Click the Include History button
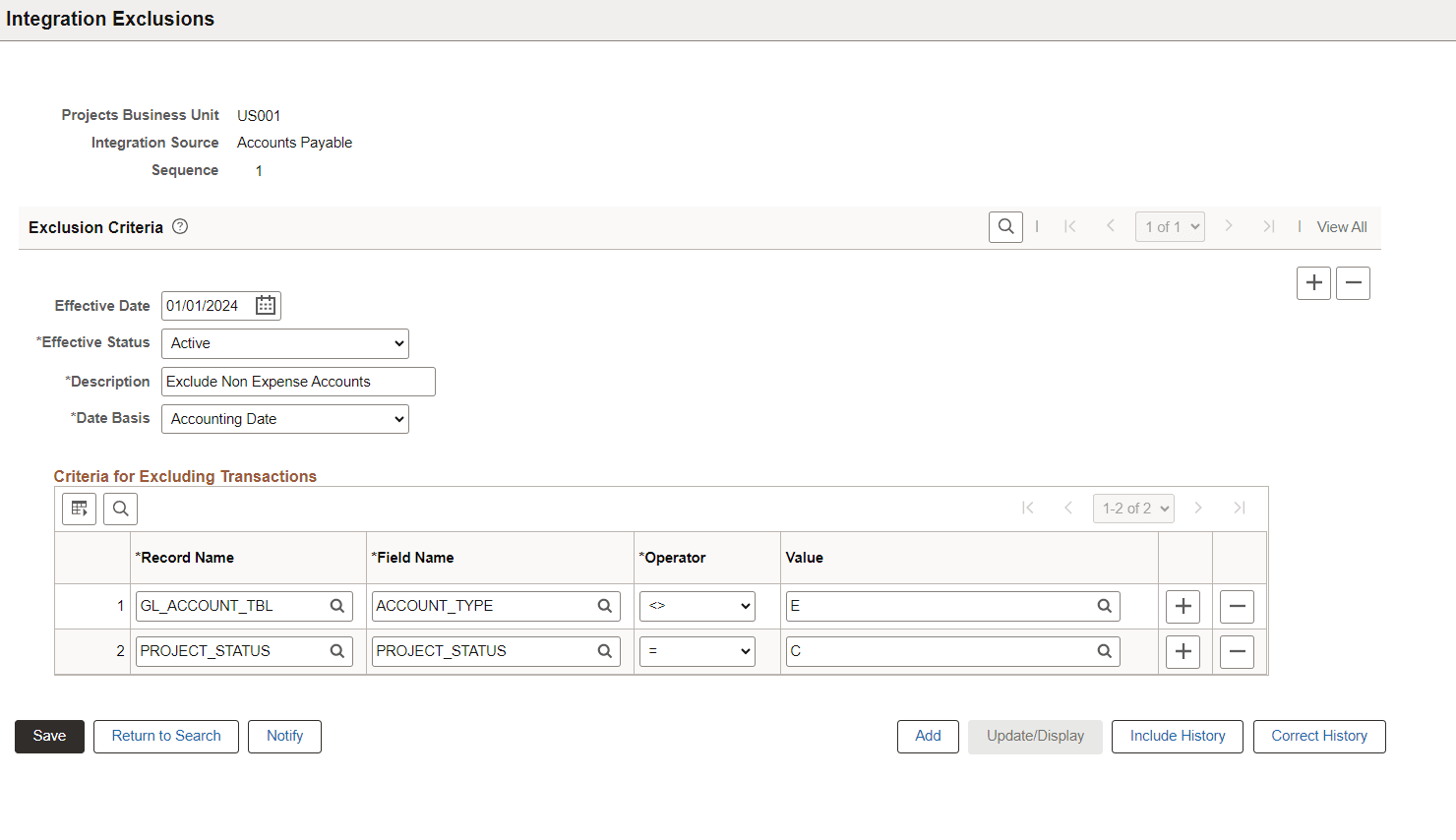1456x840 pixels. [x=1178, y=737]
